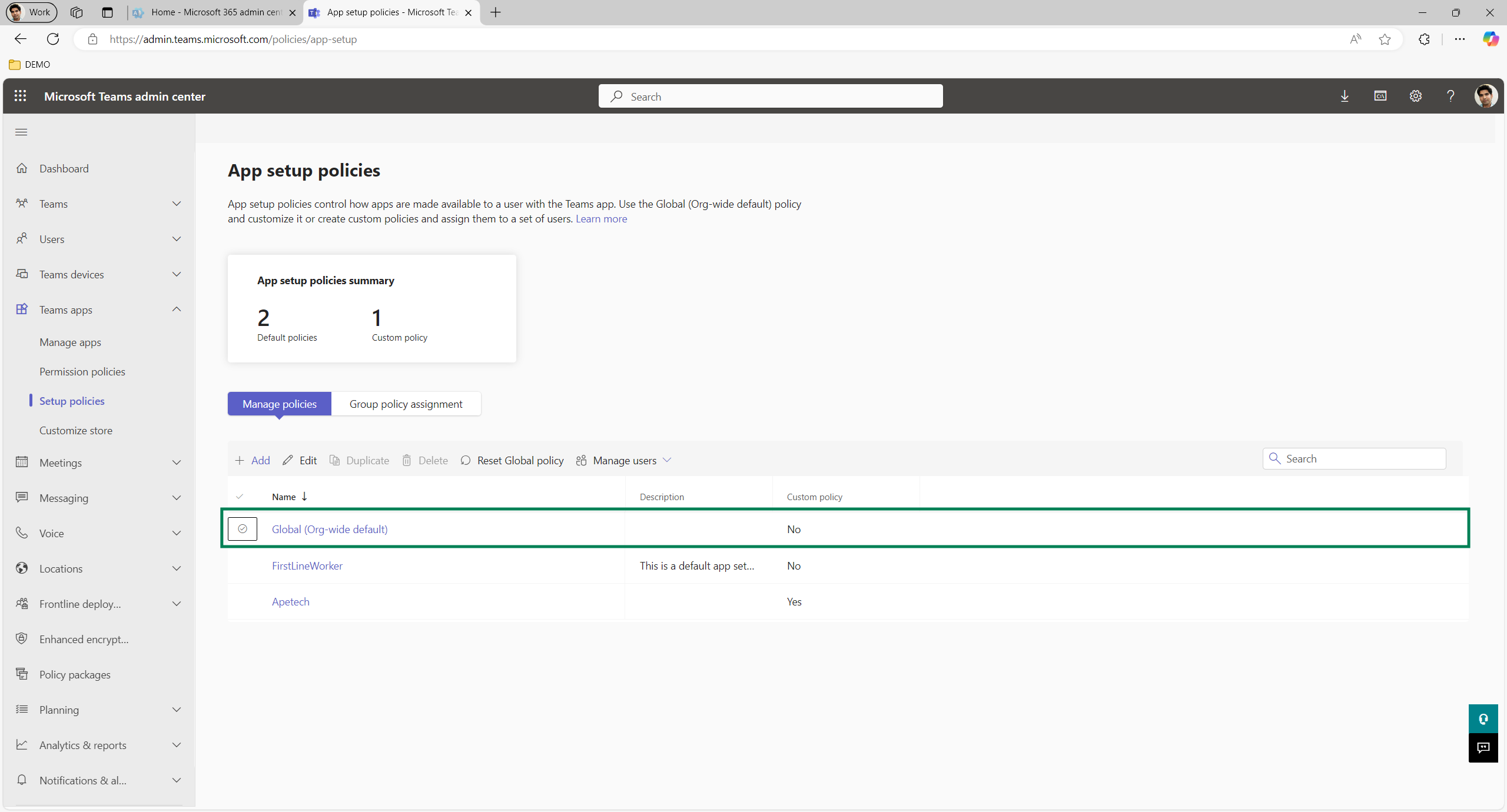Toggle the Global (Org-wide default) row checkbox
The width and height of the screenshot is (1507, 812).
tap(243, 529)
